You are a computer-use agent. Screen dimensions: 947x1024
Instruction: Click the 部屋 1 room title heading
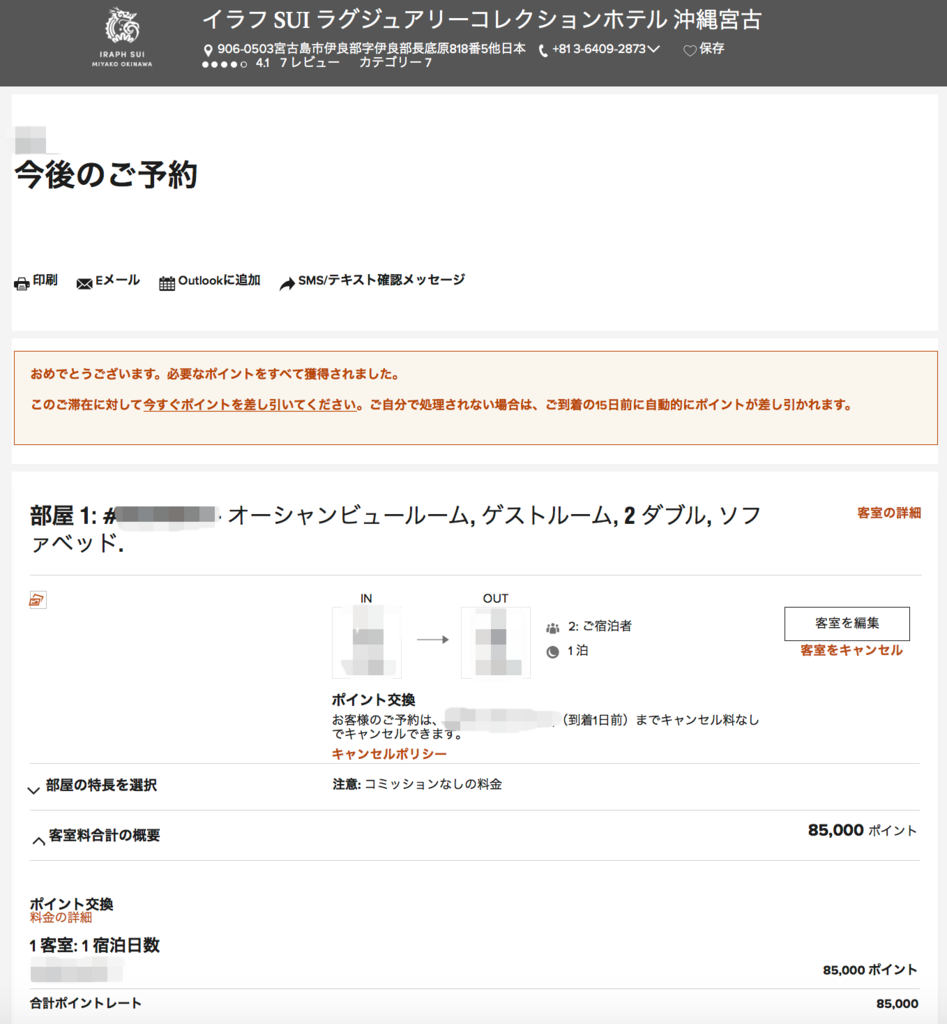click(x=396, y=529)
